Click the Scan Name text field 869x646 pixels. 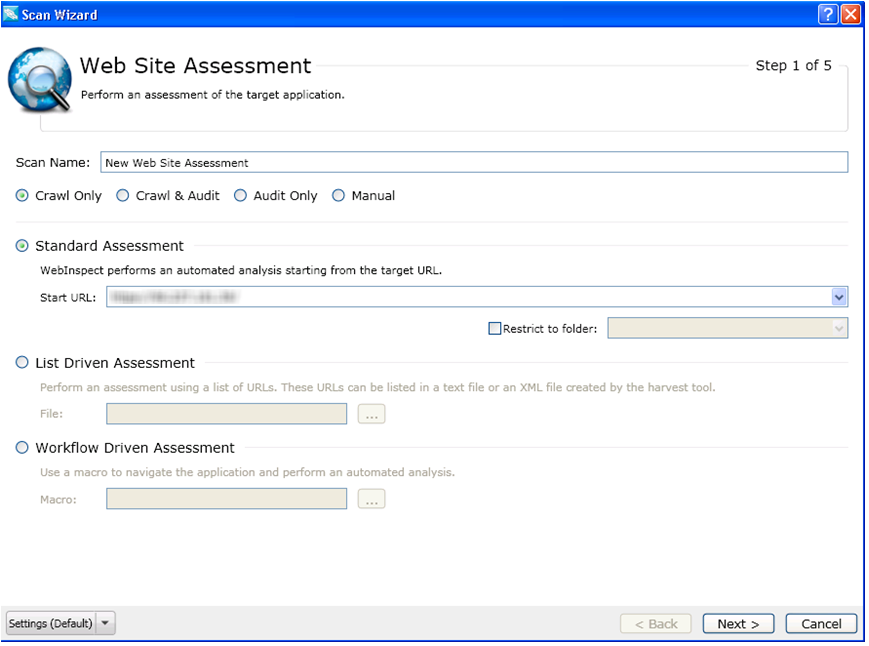point(473,162)
